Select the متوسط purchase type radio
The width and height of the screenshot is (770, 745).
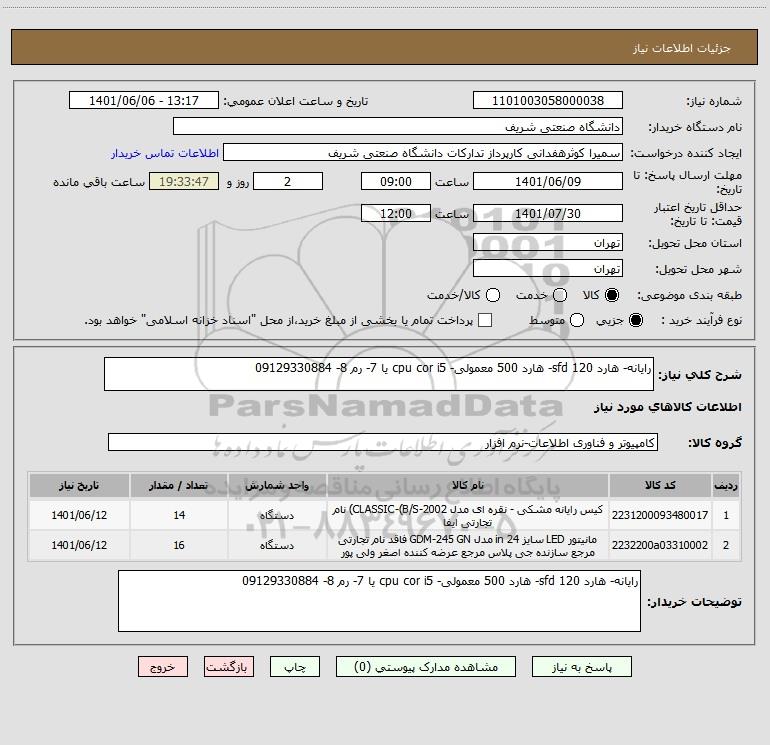pyautogui.click(x=577, y=320)
